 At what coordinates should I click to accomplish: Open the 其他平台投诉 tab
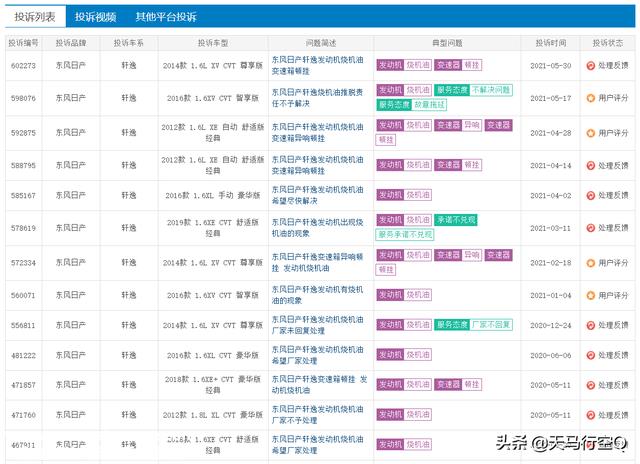point(166,17)
